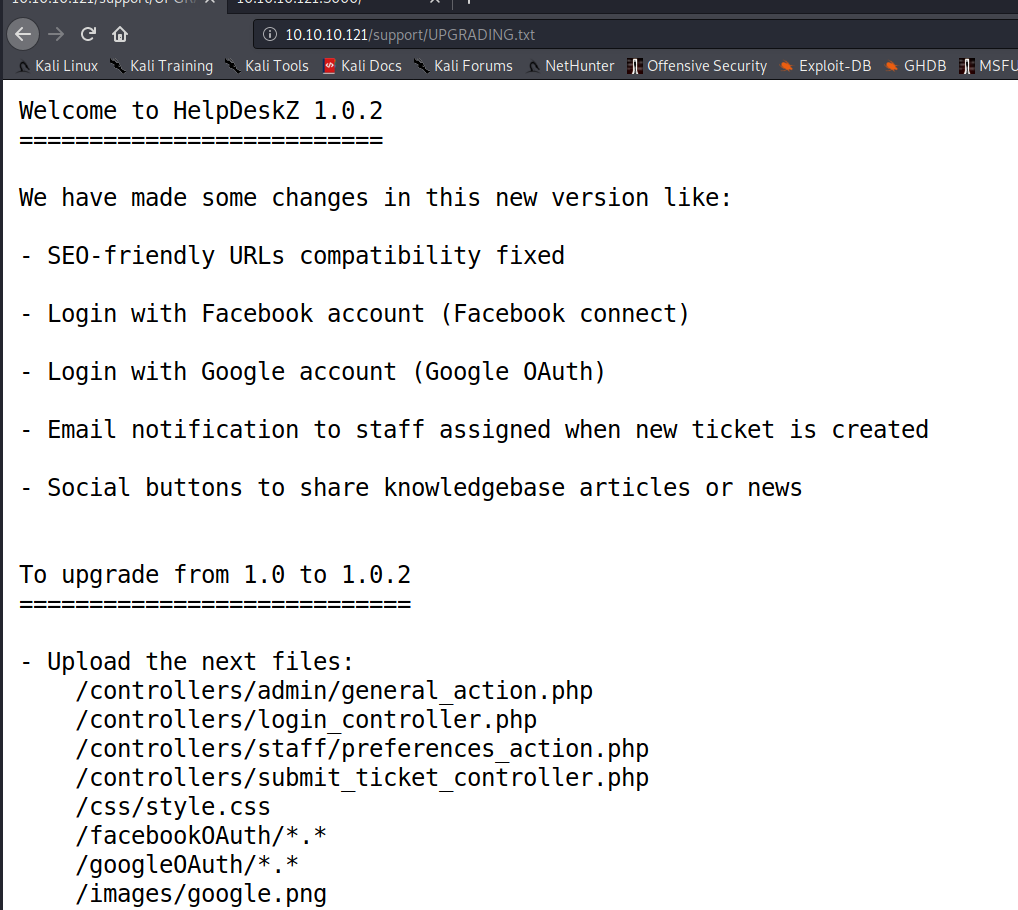Open the Offensive Security bookmark
This screenshot has width=1018, height=910.
[x=697, y=66]
